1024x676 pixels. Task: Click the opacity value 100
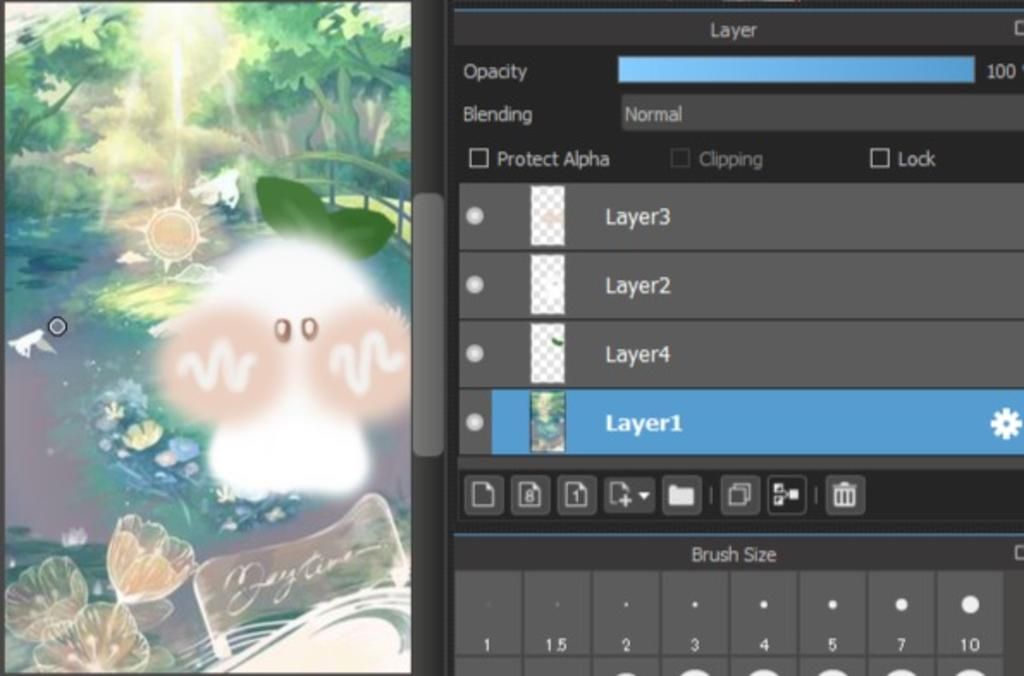[1000, 71]
